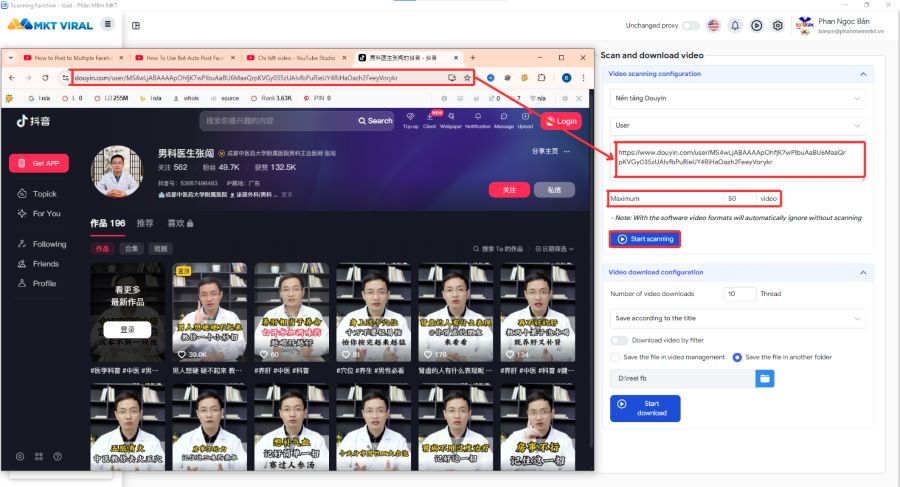The image size is (900, 487).
Task: Open the 分享主页 share profile link
Action: (545, 151)
